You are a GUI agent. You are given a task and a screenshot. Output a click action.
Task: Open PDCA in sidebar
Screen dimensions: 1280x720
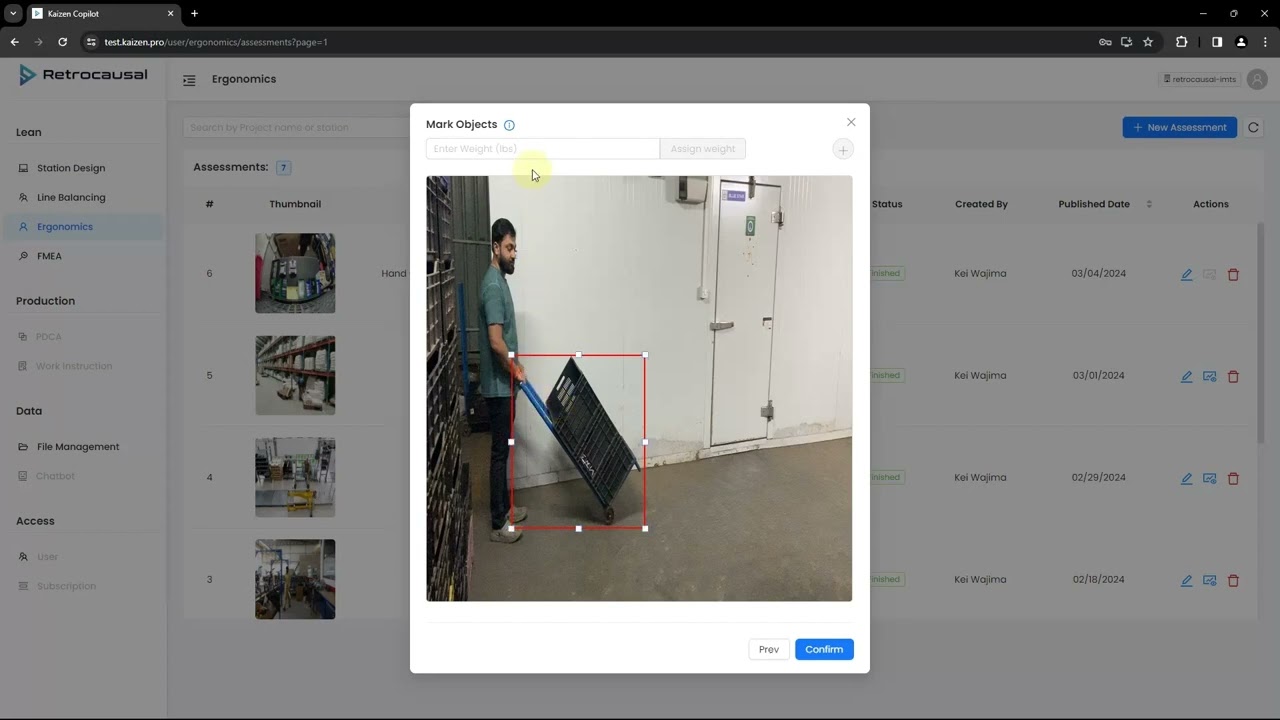[x=49, y=337]
